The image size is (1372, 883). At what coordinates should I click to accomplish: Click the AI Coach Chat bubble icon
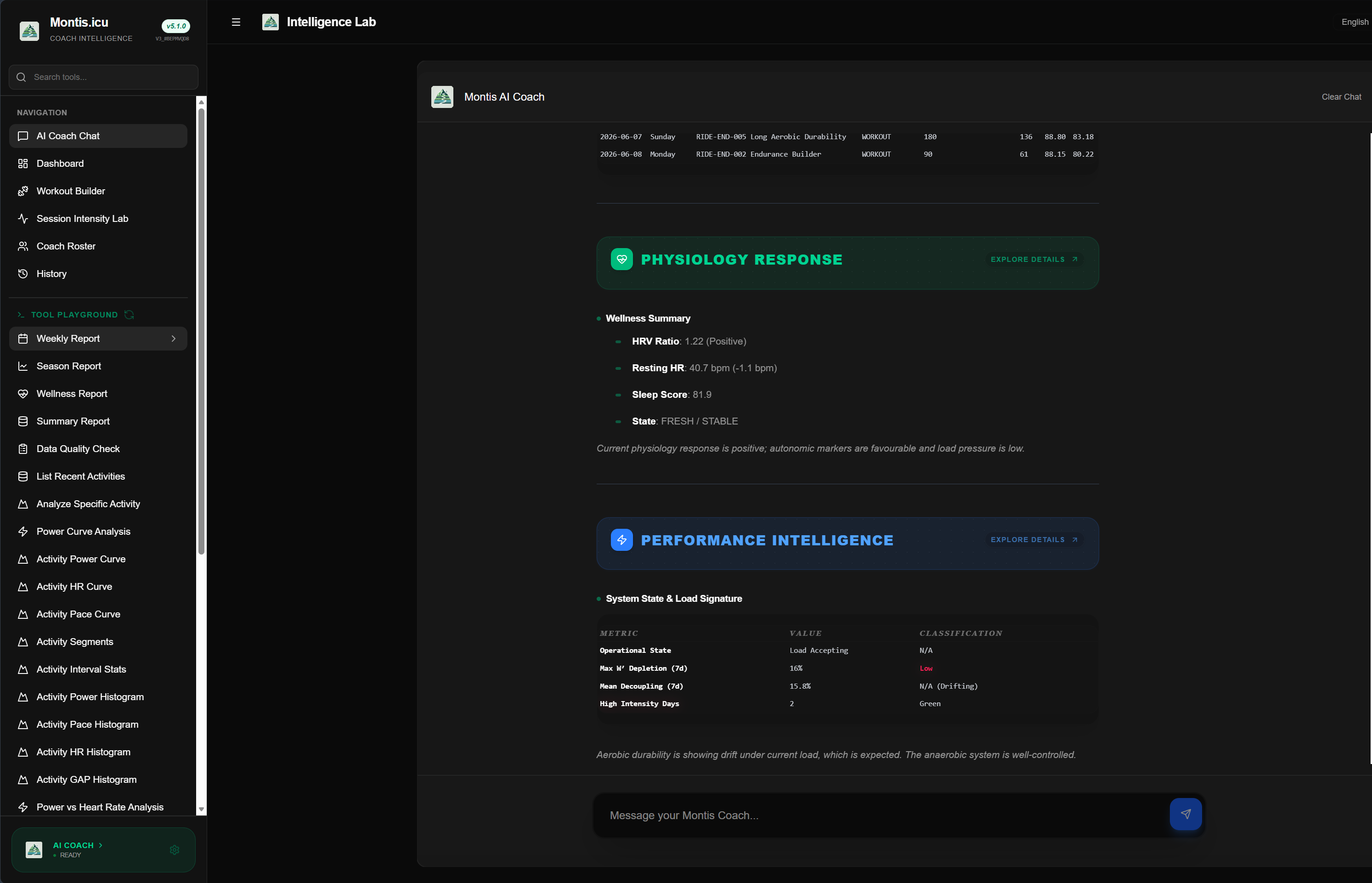click(23, 136)
